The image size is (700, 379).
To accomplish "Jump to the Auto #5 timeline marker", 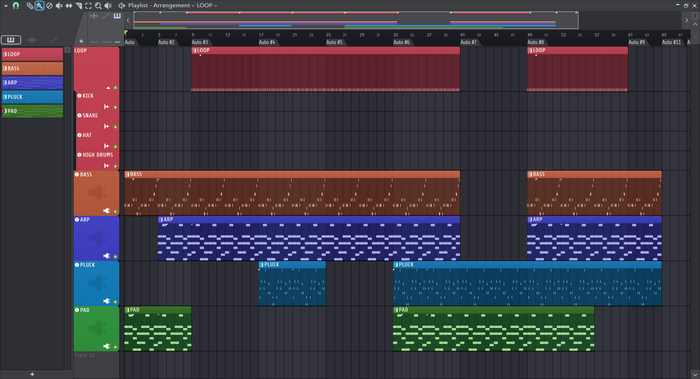I will (335, 42).
